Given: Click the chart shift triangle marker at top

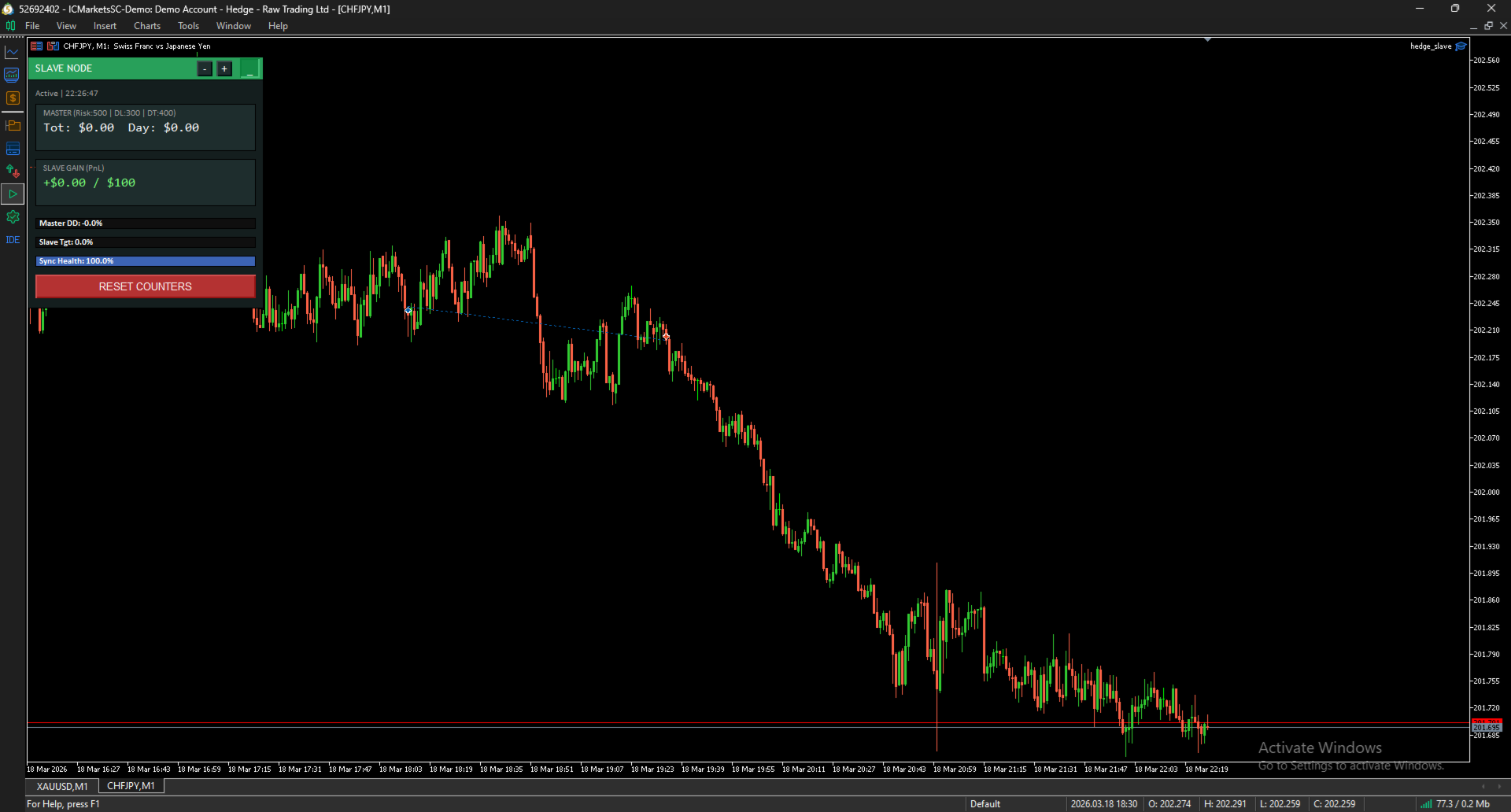Looking at the screenshot, I should click(x=1207, y=39).
